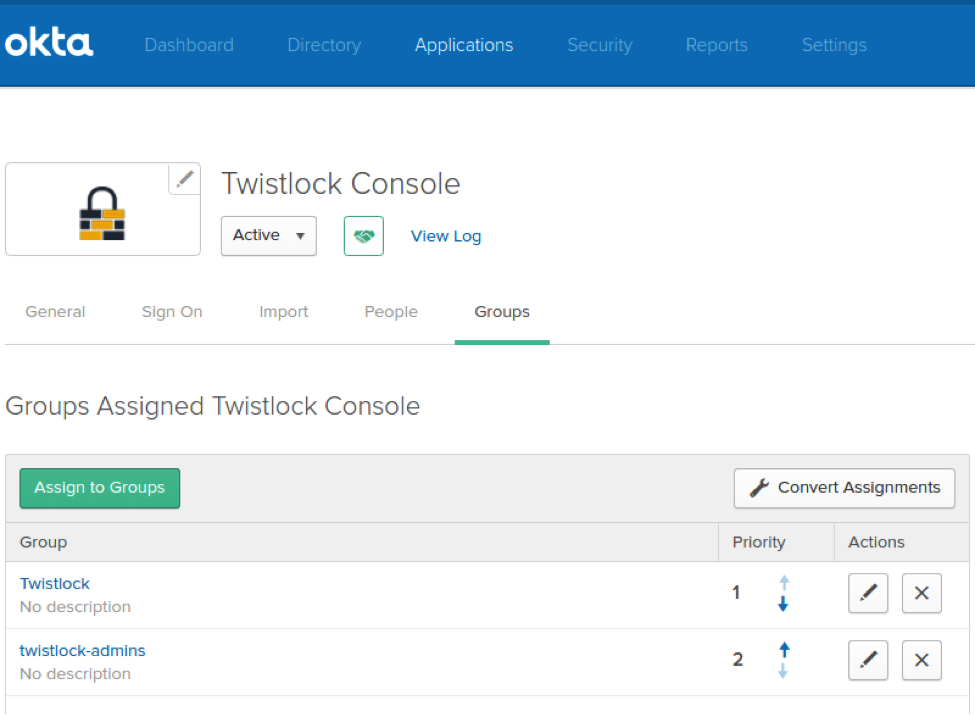This screenshot has height=715, width=975.
Task: Remove the Twistlock group assignment
Action: (x=922, y=593)
